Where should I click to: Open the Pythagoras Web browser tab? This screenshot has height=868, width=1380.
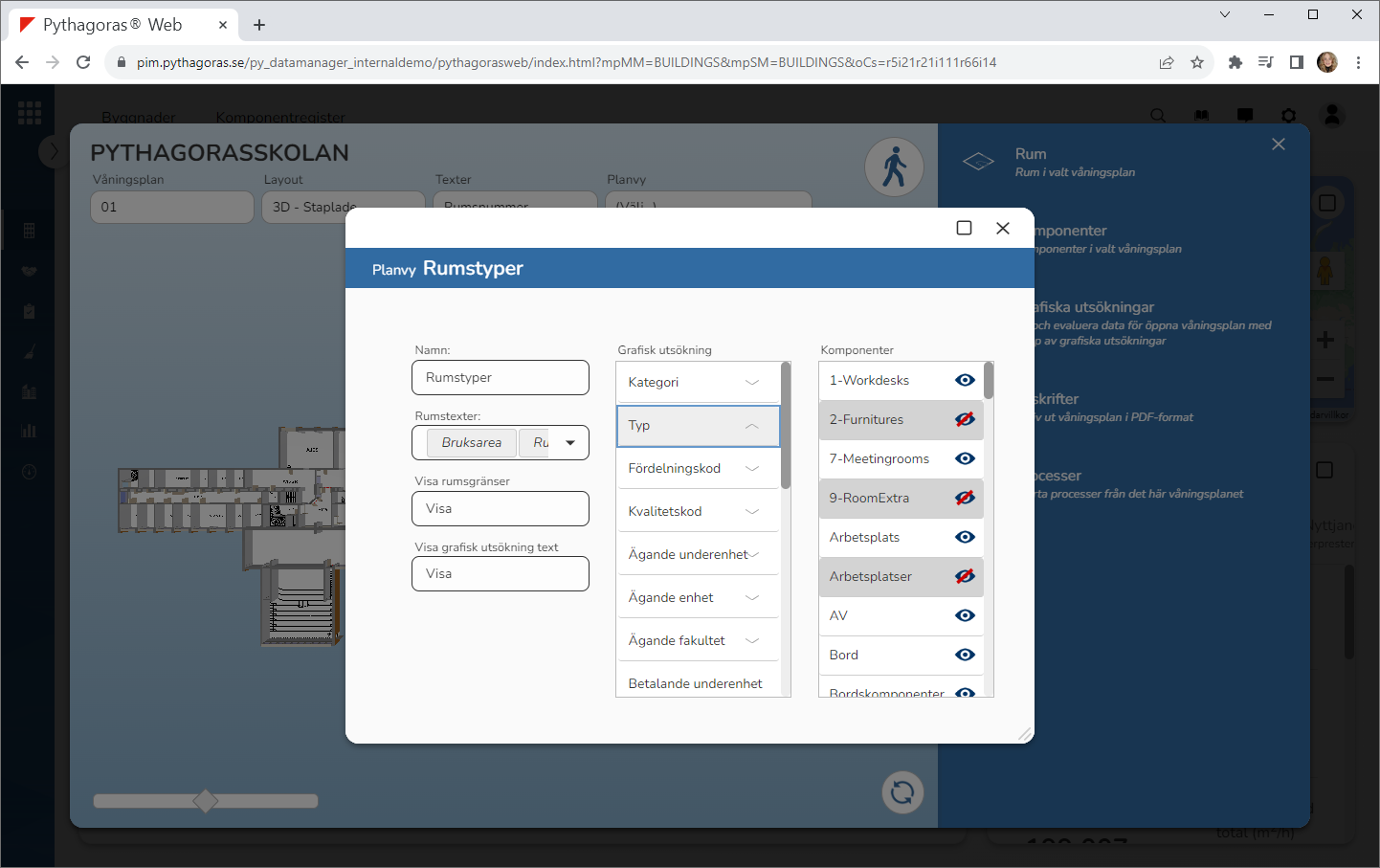pos(120,25)
